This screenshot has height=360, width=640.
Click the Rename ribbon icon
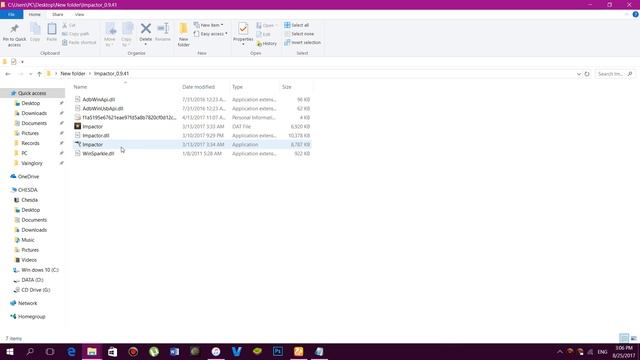pyautogui.click(x=163, y=32)
